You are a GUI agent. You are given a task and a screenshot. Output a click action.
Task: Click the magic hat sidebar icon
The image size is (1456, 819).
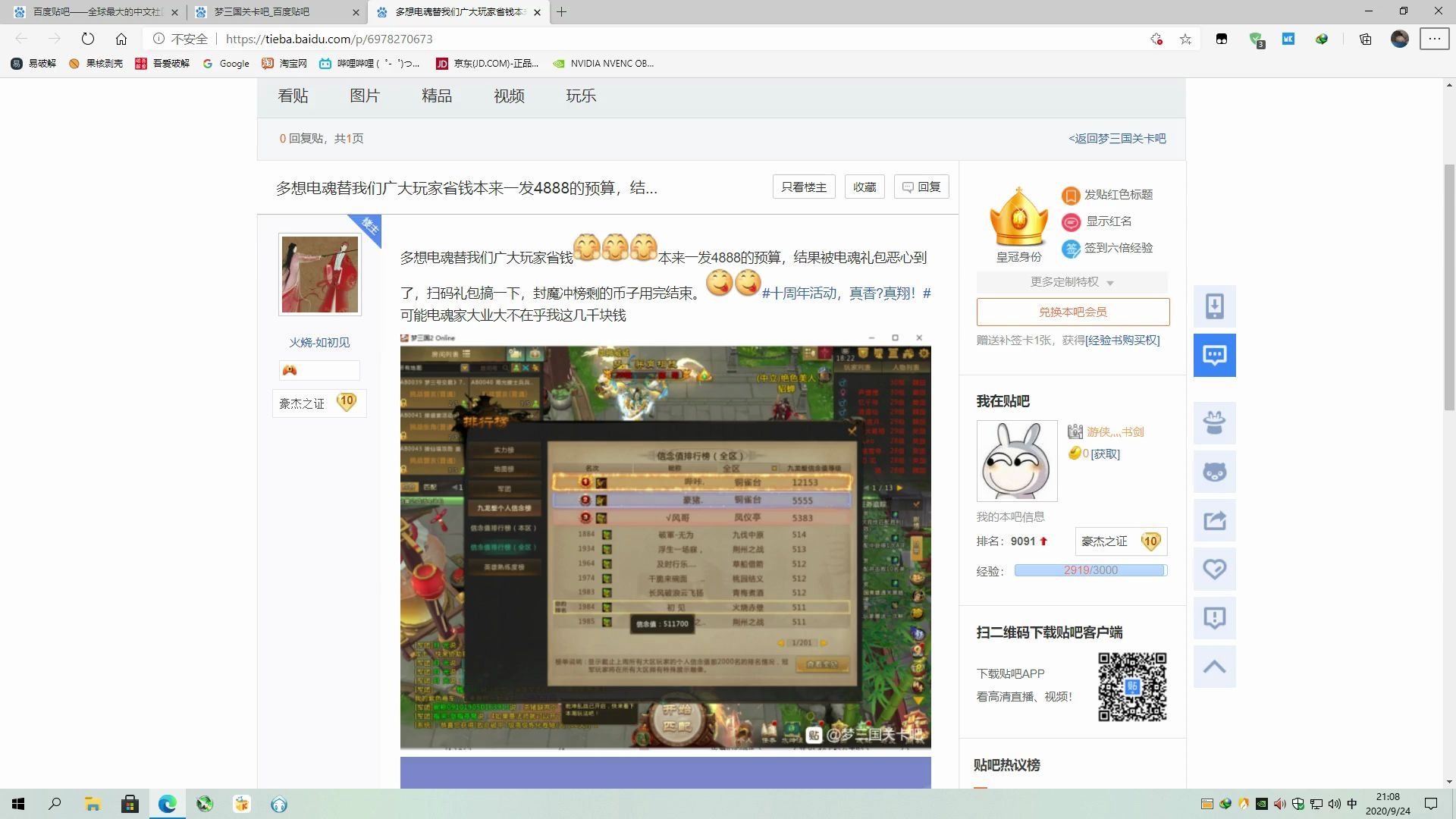(x=1215, y=423)
